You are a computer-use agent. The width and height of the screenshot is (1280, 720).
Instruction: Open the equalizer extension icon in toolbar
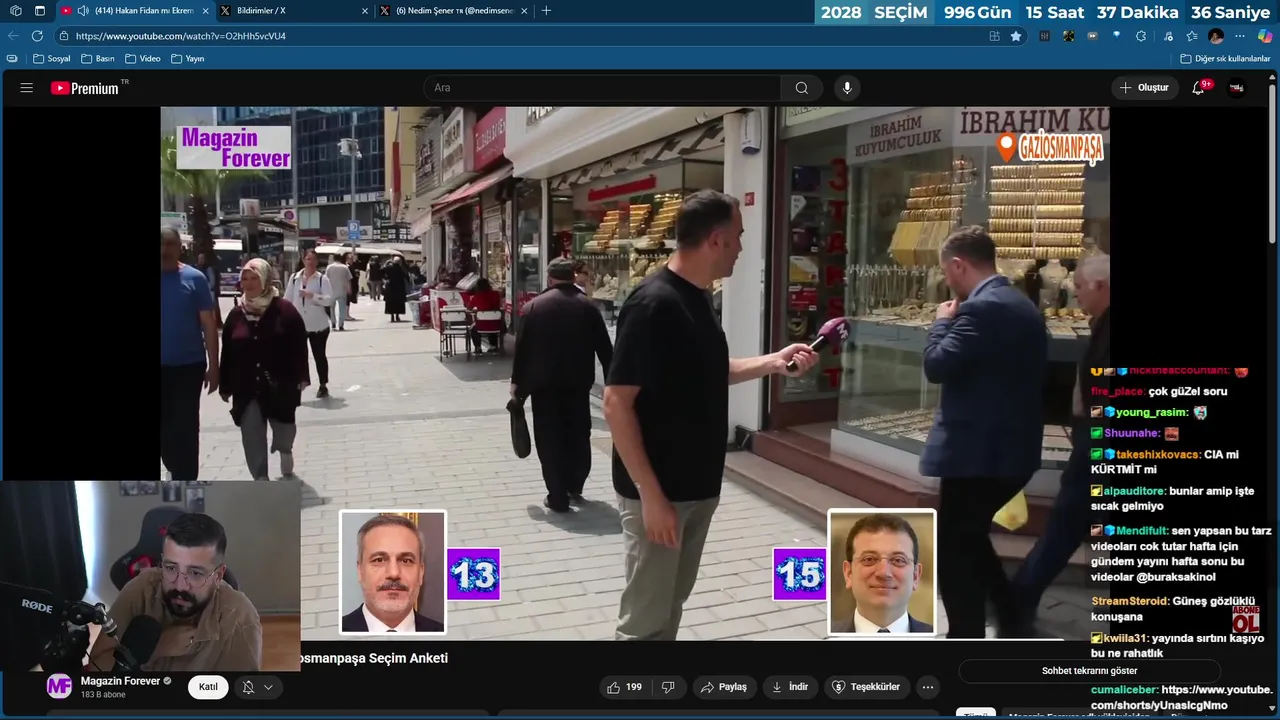click(x=1045, y=36)
